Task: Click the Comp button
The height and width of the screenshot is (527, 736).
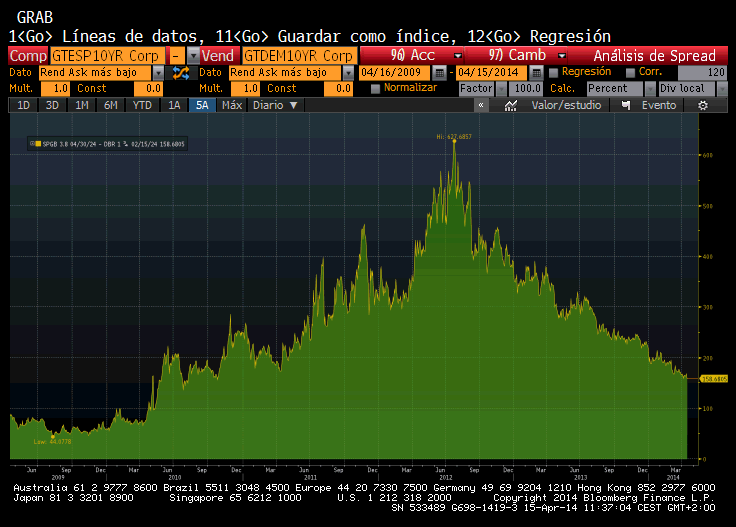Action: [x=28, y=56]
